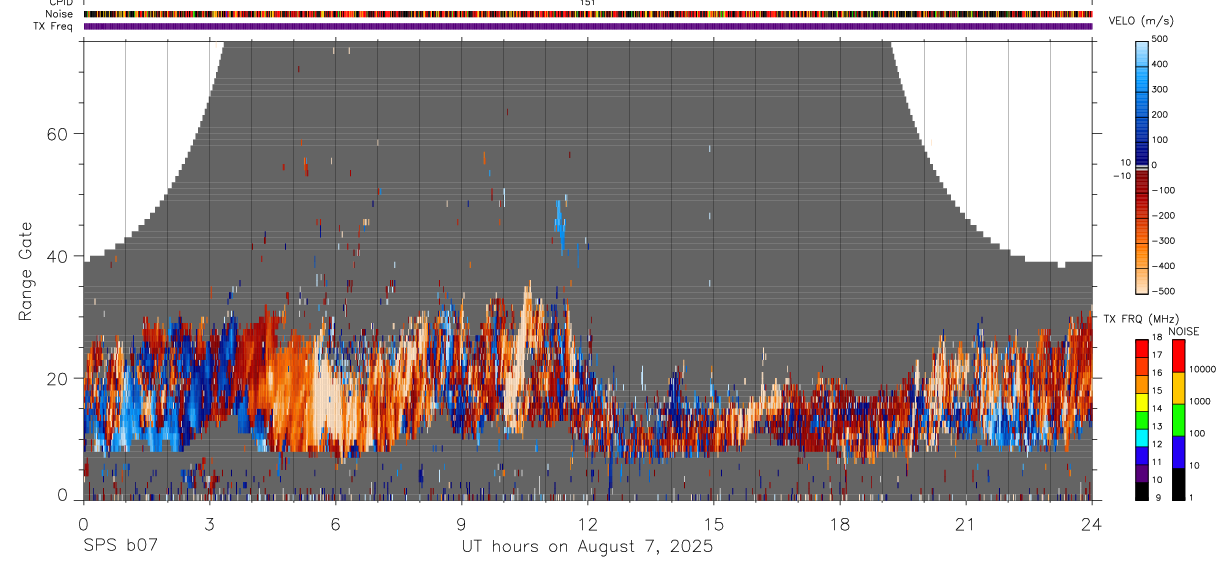Click the '1000' noise scale label

click(x=1199, y=401)
